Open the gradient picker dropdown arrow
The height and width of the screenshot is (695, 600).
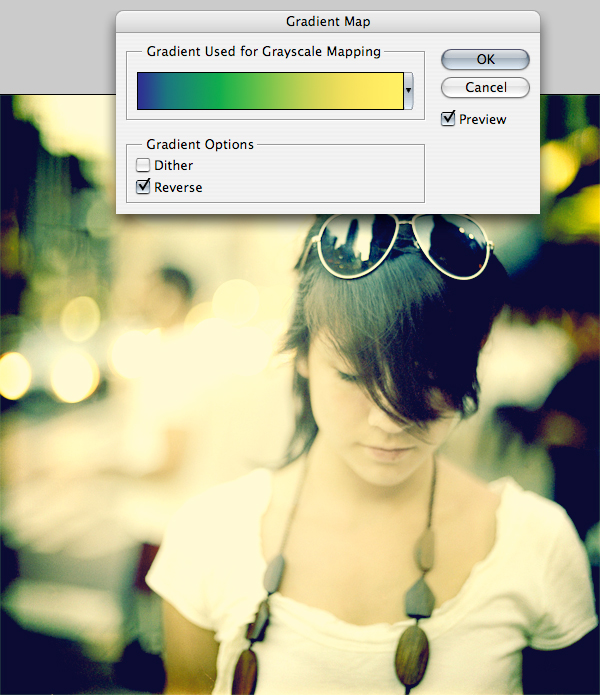[x=409, y=91]
